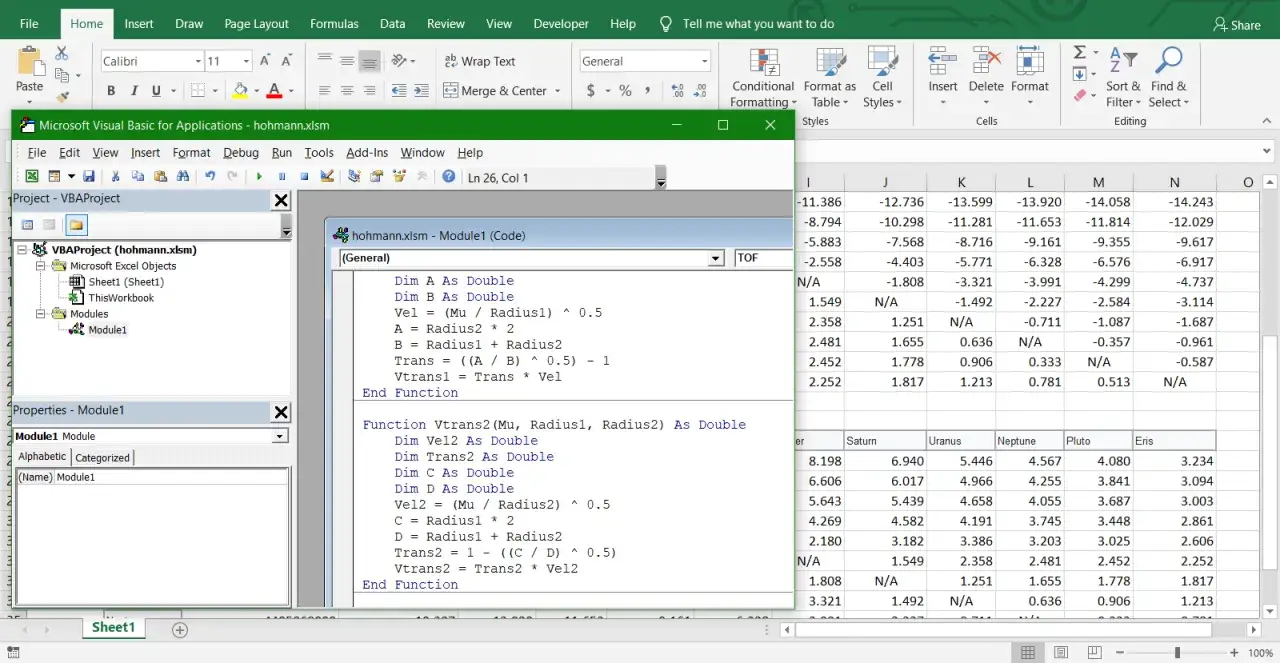Expand the Font dropdown showing Calibri
Viewport: 1280px width, 663px height.
[196, 60]
